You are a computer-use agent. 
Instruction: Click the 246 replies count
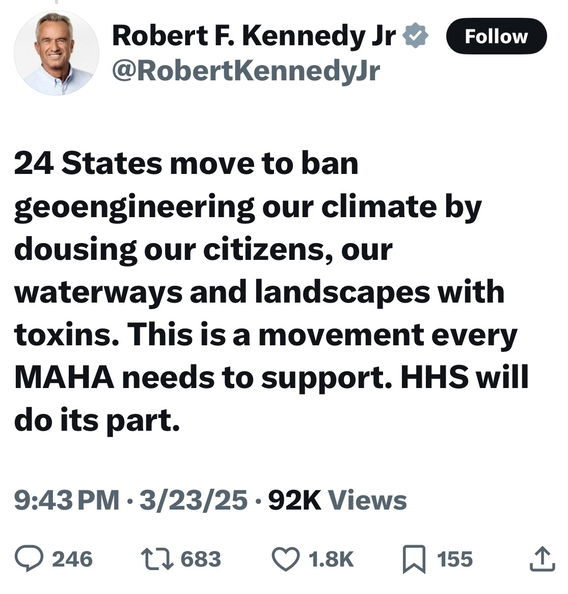pyautogui.click(x=72, y=559)
